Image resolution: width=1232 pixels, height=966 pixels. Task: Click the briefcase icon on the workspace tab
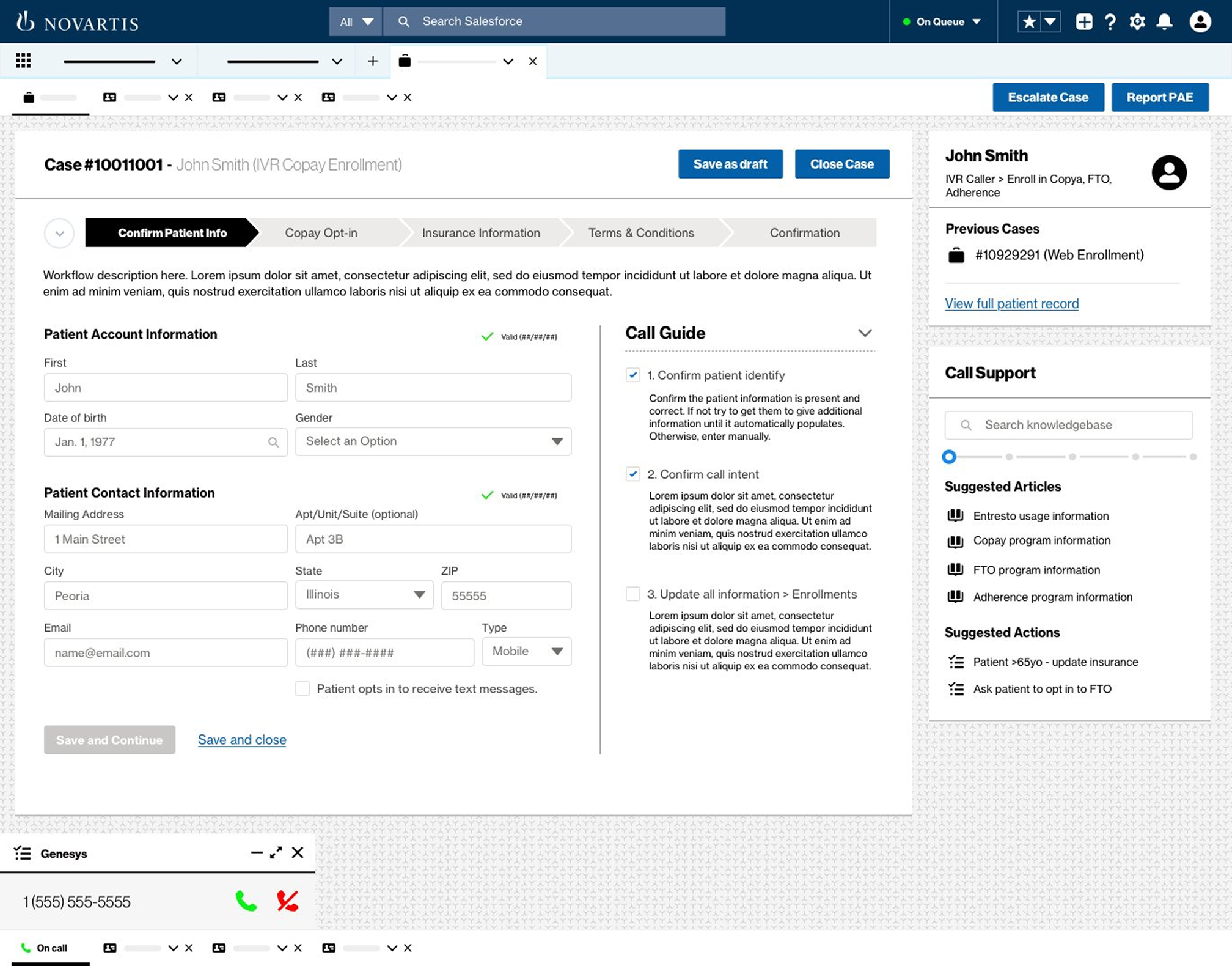pyautogui.click(x=405, y=61)
